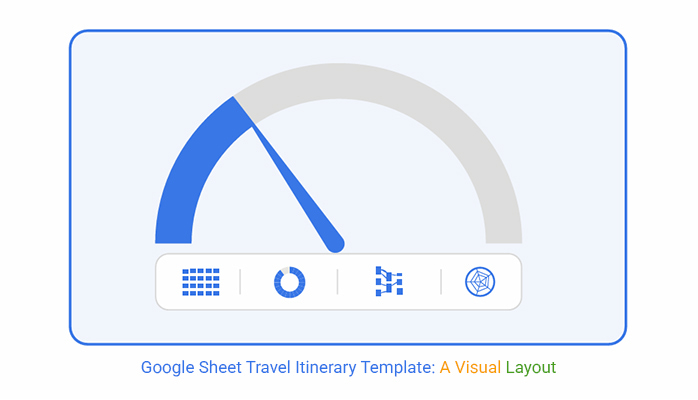Click the divider between Sankey and radar icons
Image resolution: width=698 pixels, height=400 pixels.
pos(441,282)
